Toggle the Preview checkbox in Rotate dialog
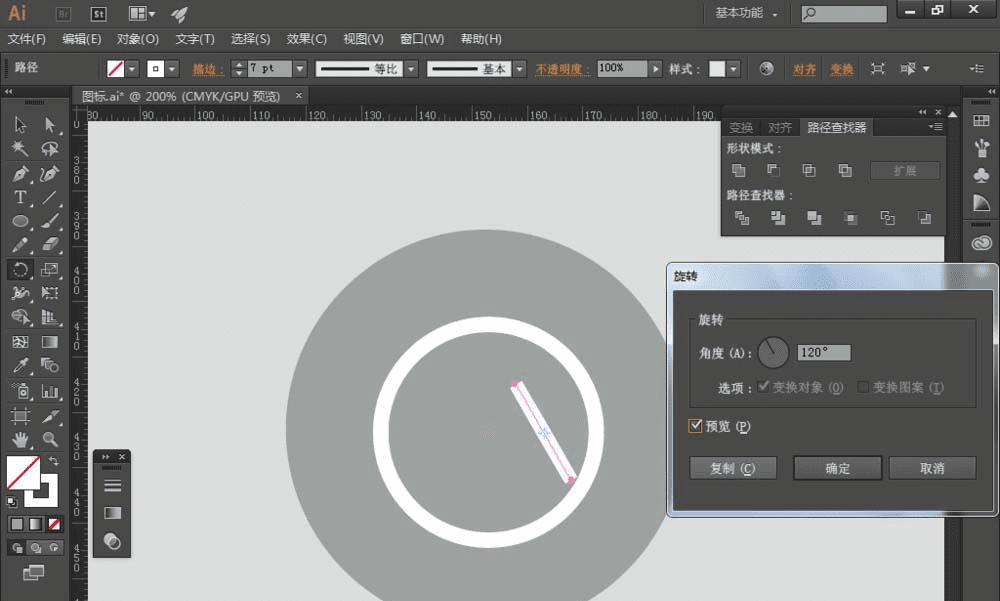Screen dimensions: 1000x601 coord(695,426)
